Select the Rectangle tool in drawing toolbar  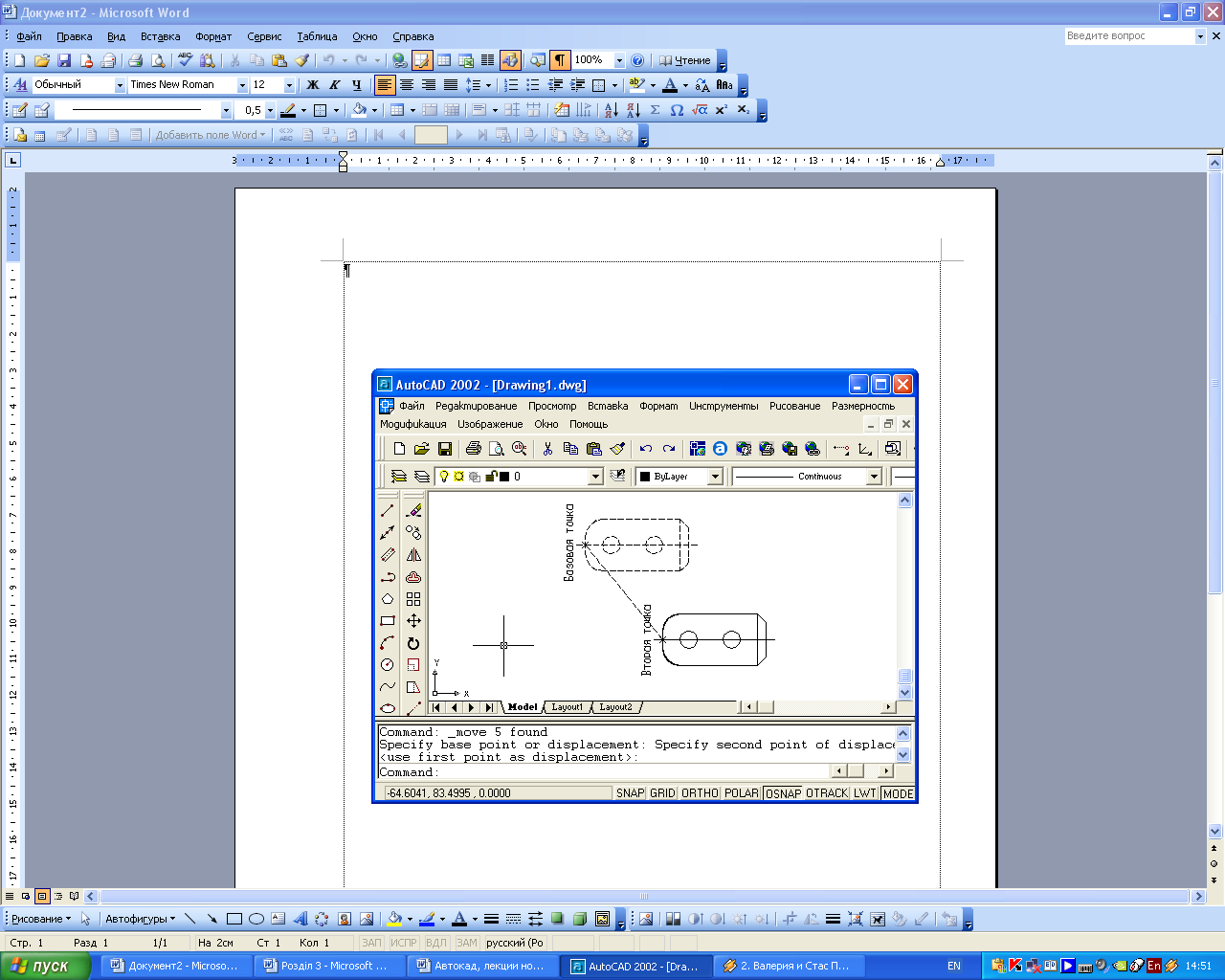234,919
